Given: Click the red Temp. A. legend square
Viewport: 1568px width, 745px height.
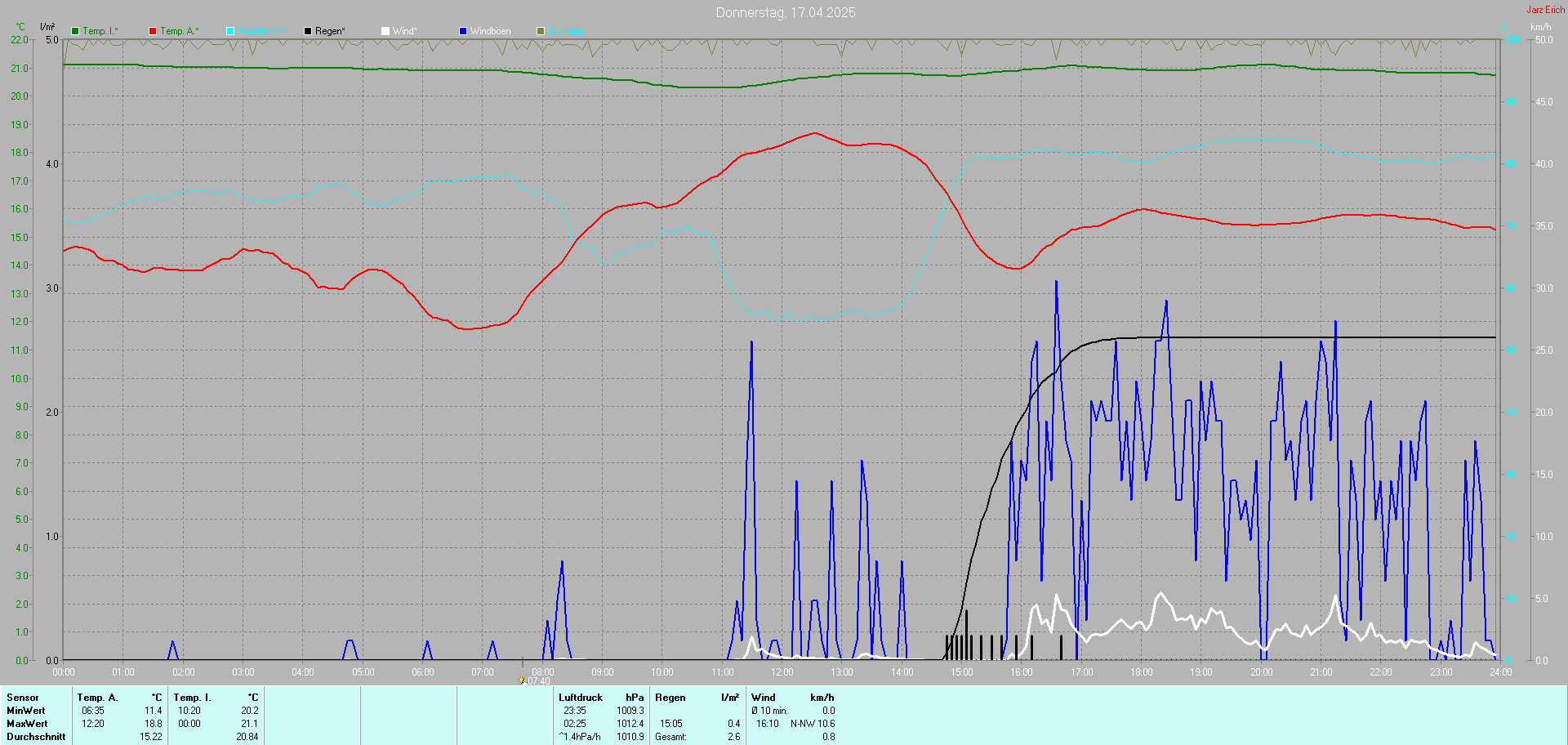Looking at the screenshot, I should [153, 31].
